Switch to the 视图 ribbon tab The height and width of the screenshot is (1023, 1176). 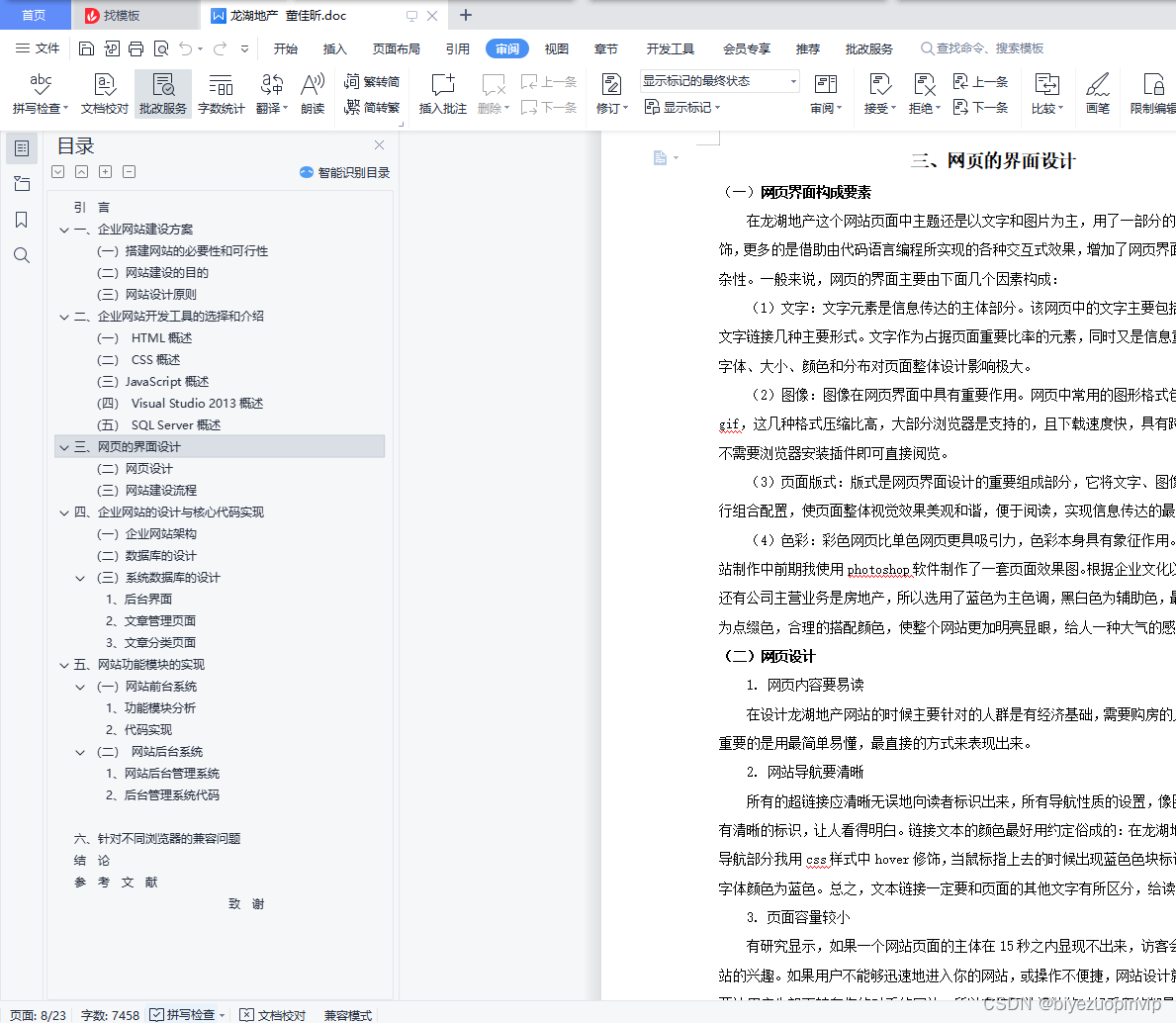(x=557, y=48)
